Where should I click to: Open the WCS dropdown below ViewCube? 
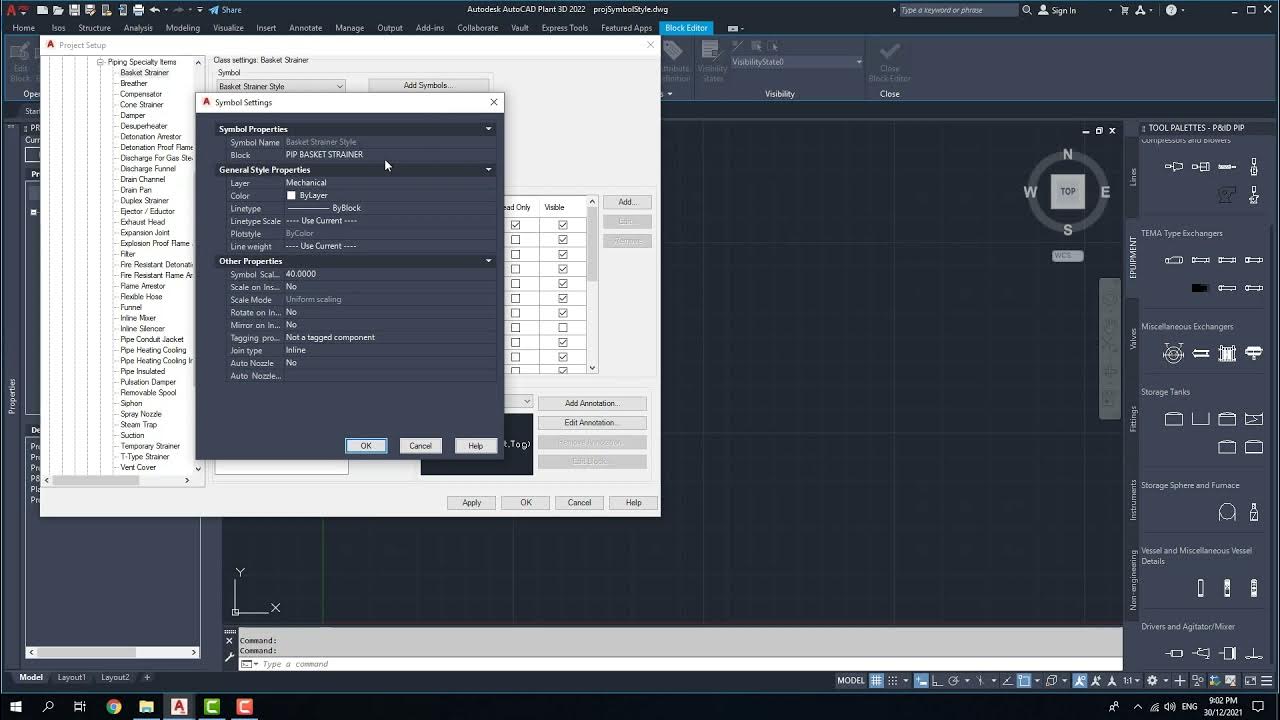[x=1068, y=256]
